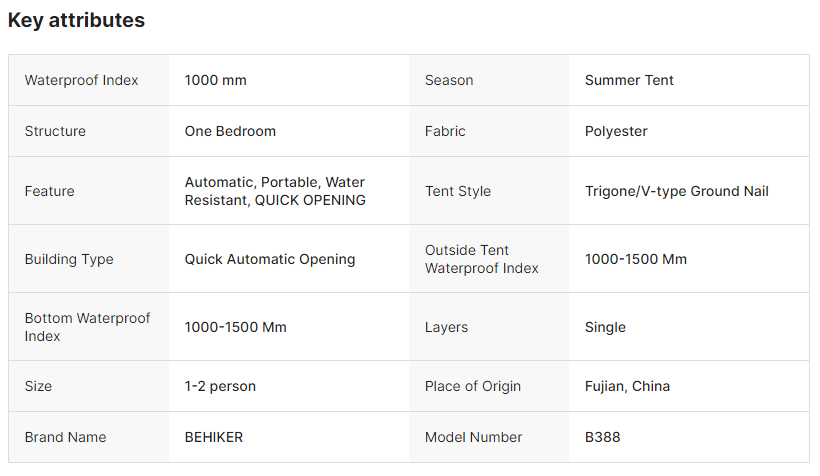This screenshot has height=476, width=820.
Task: Click the "Outside Tent Waterproof Index" label
Action: click(x=481, y=259)
